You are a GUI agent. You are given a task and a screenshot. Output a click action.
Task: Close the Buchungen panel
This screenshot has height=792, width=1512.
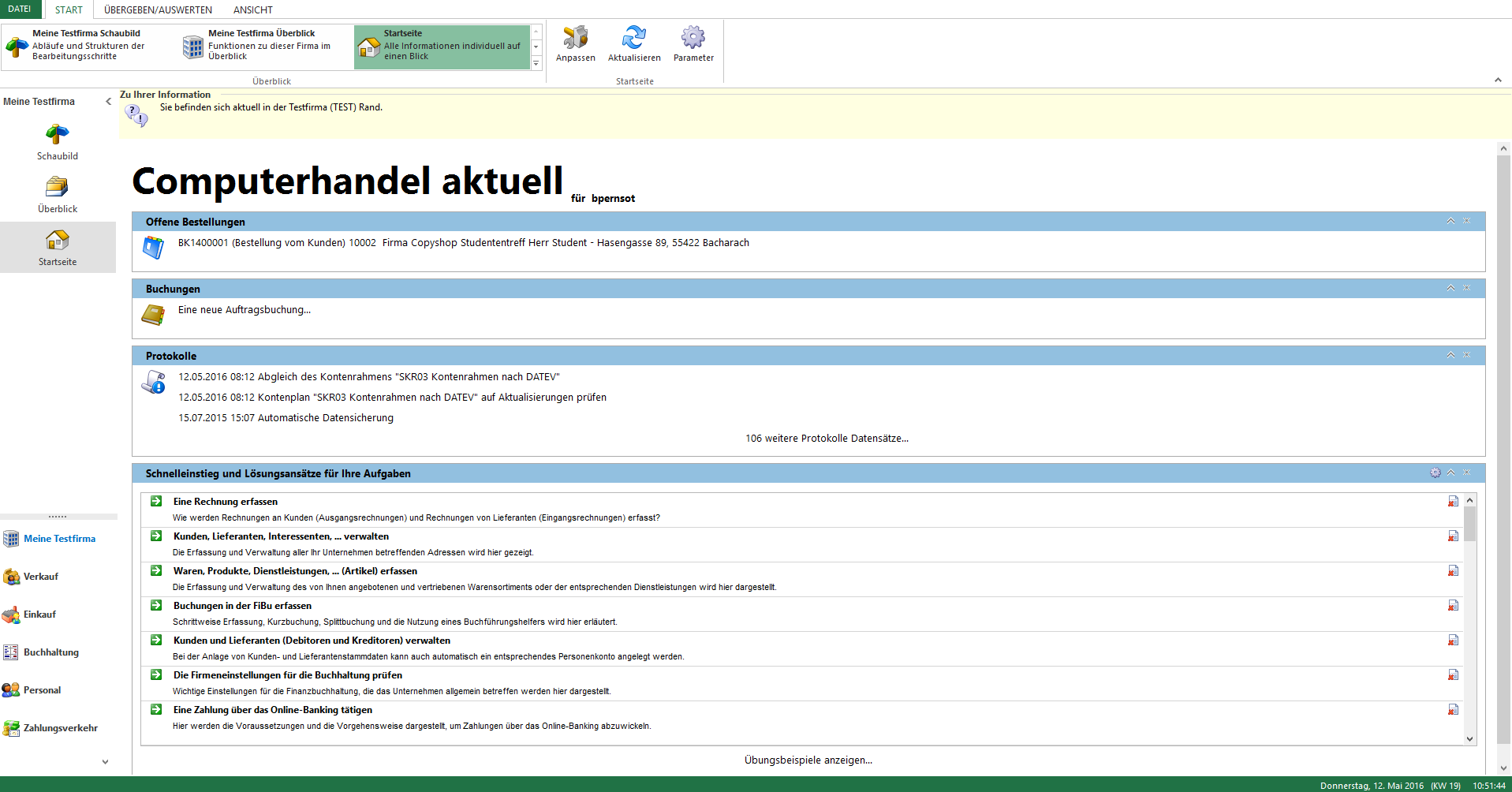[1467, 288]
